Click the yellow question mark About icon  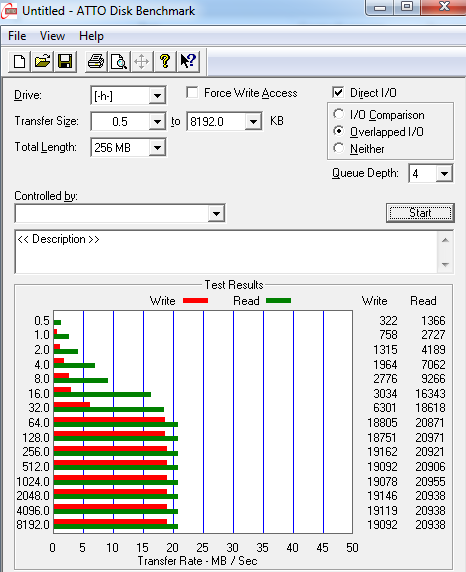(165, 61)
